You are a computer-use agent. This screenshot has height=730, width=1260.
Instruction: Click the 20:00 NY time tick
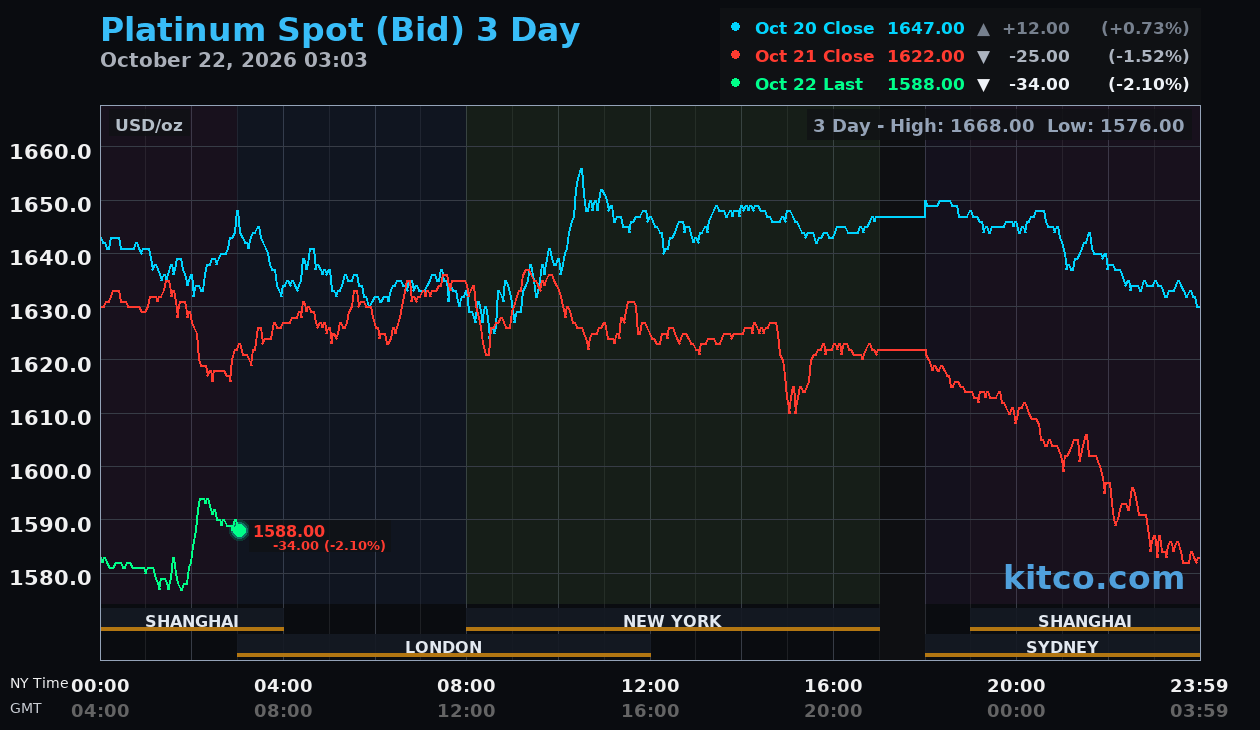coord(1016,686)
